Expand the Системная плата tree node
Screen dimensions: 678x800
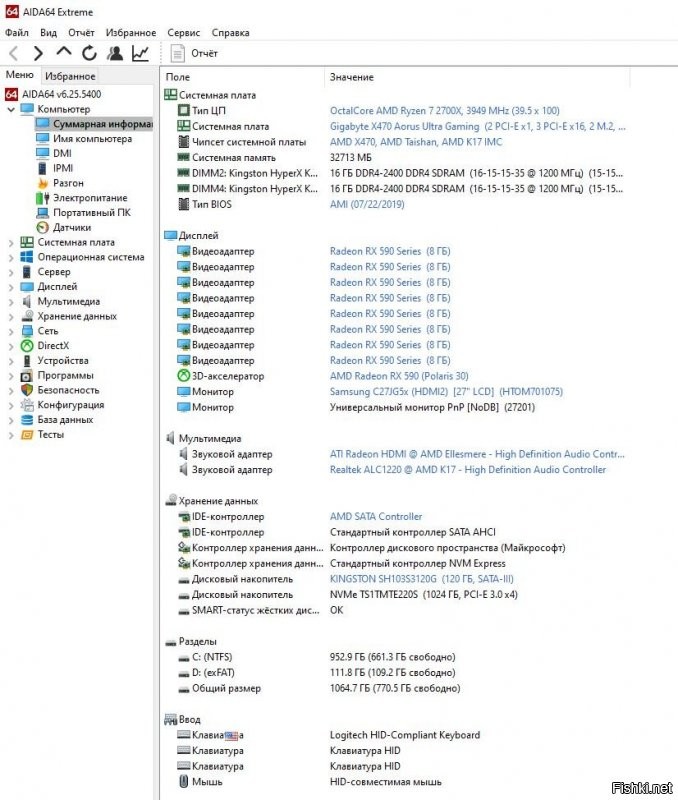tap(11, 243)
